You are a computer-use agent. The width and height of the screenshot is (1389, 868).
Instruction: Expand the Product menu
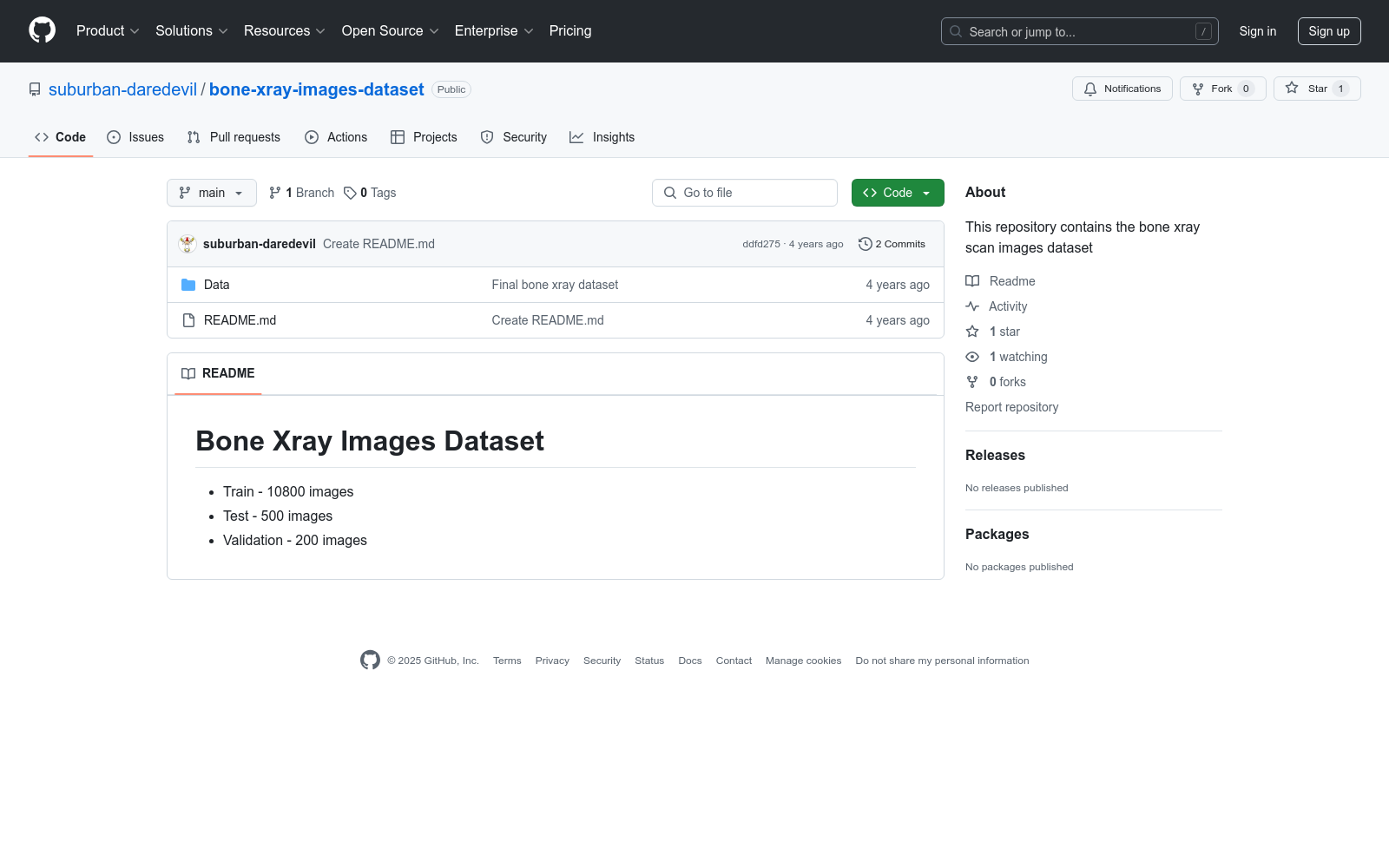[x=108, y=30]
